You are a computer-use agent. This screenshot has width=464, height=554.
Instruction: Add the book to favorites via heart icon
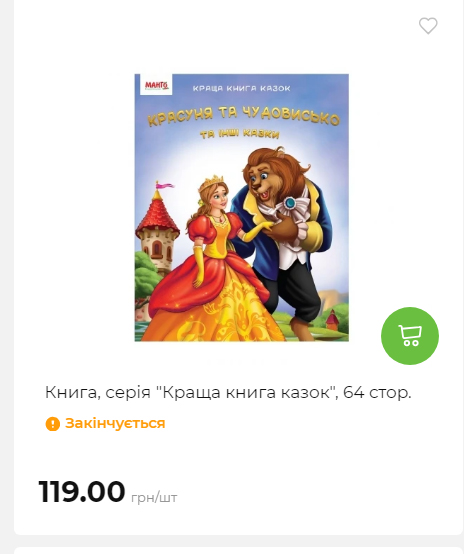pyautogui.click(x=428, y=26)
